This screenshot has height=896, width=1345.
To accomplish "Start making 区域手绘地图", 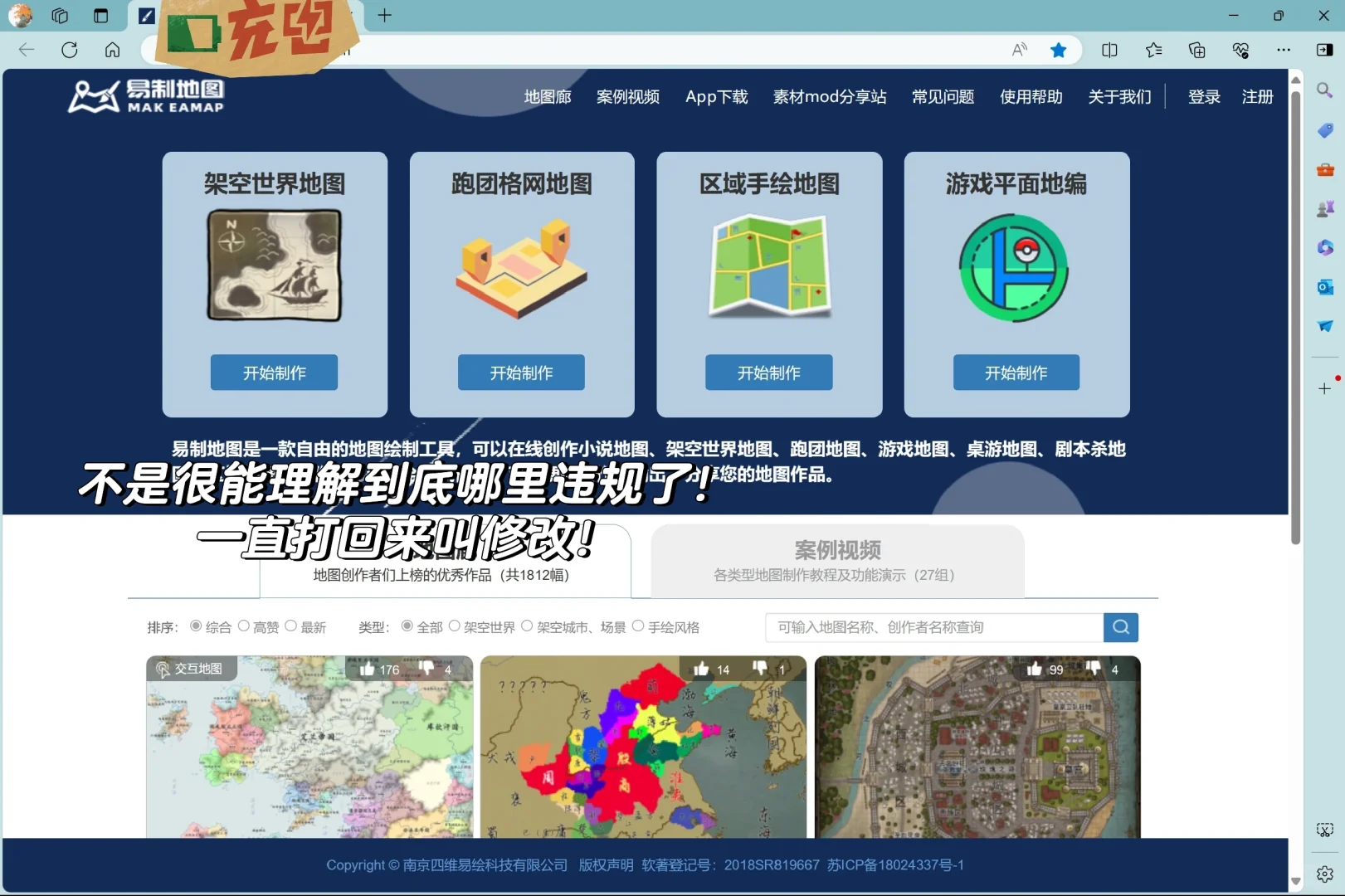I will pos(769,373).
